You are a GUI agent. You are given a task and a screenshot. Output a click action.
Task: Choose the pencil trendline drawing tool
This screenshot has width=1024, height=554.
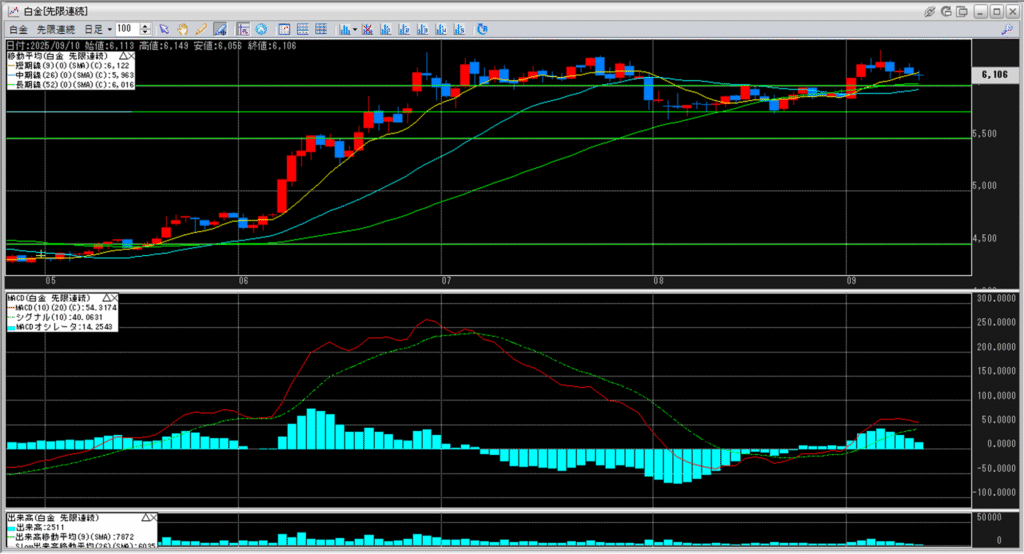(201, 29)
